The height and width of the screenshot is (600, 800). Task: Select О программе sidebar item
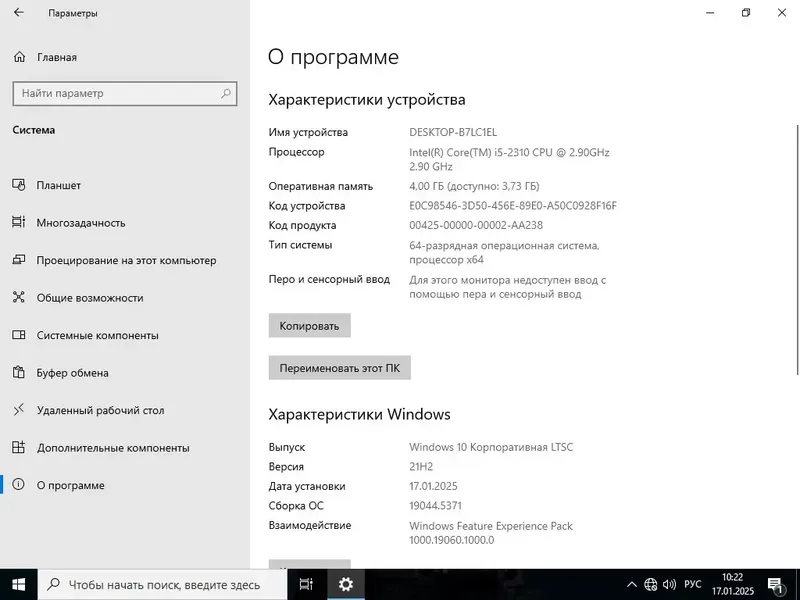[125, 485]
